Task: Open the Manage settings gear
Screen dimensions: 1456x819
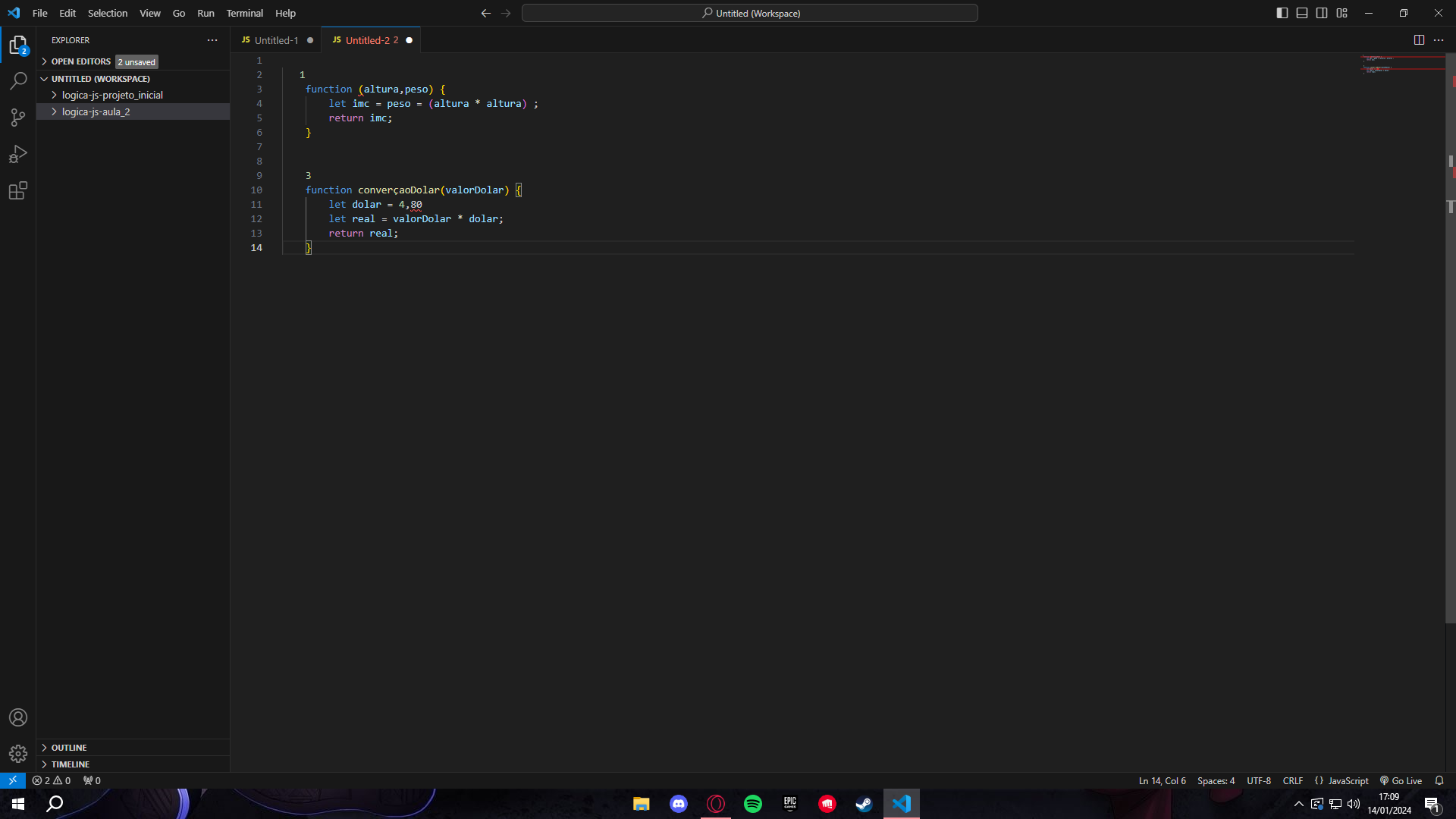Action: coord(18,754)
